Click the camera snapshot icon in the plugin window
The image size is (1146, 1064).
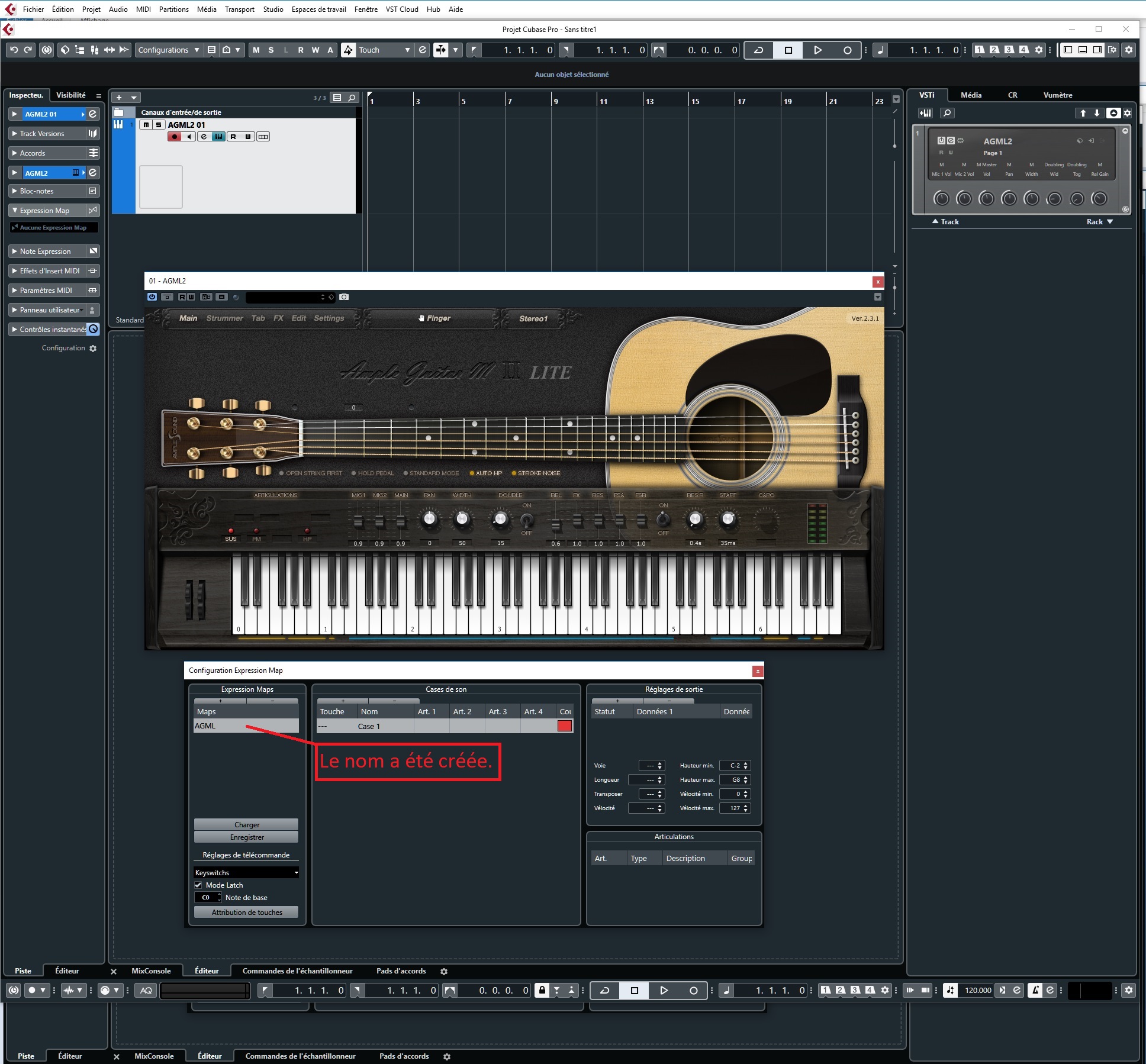[x=344, y=297]
